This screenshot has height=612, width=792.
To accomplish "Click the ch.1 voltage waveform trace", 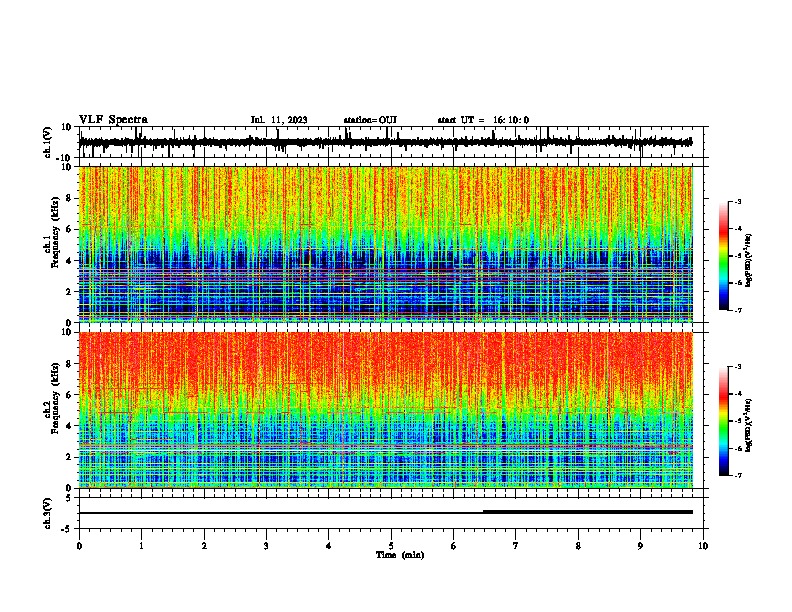I will [x=386, y=142].
